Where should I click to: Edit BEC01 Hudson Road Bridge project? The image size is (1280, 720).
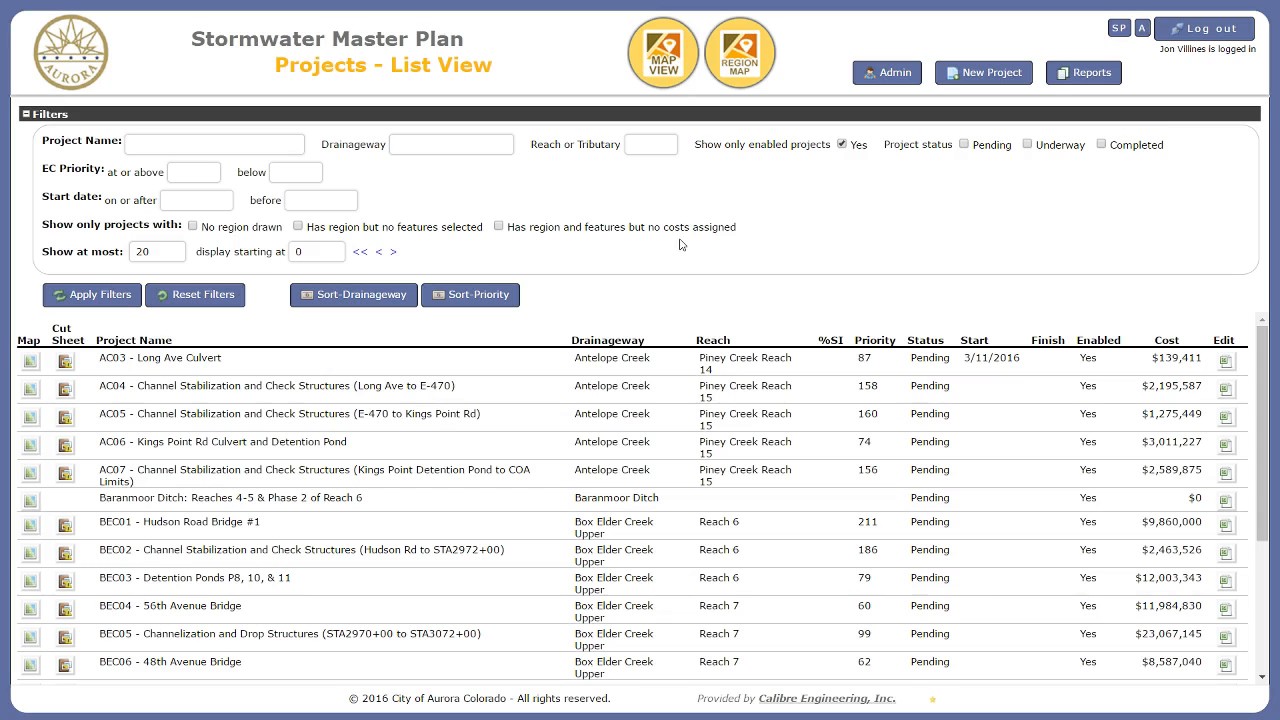coord(1226,525)
